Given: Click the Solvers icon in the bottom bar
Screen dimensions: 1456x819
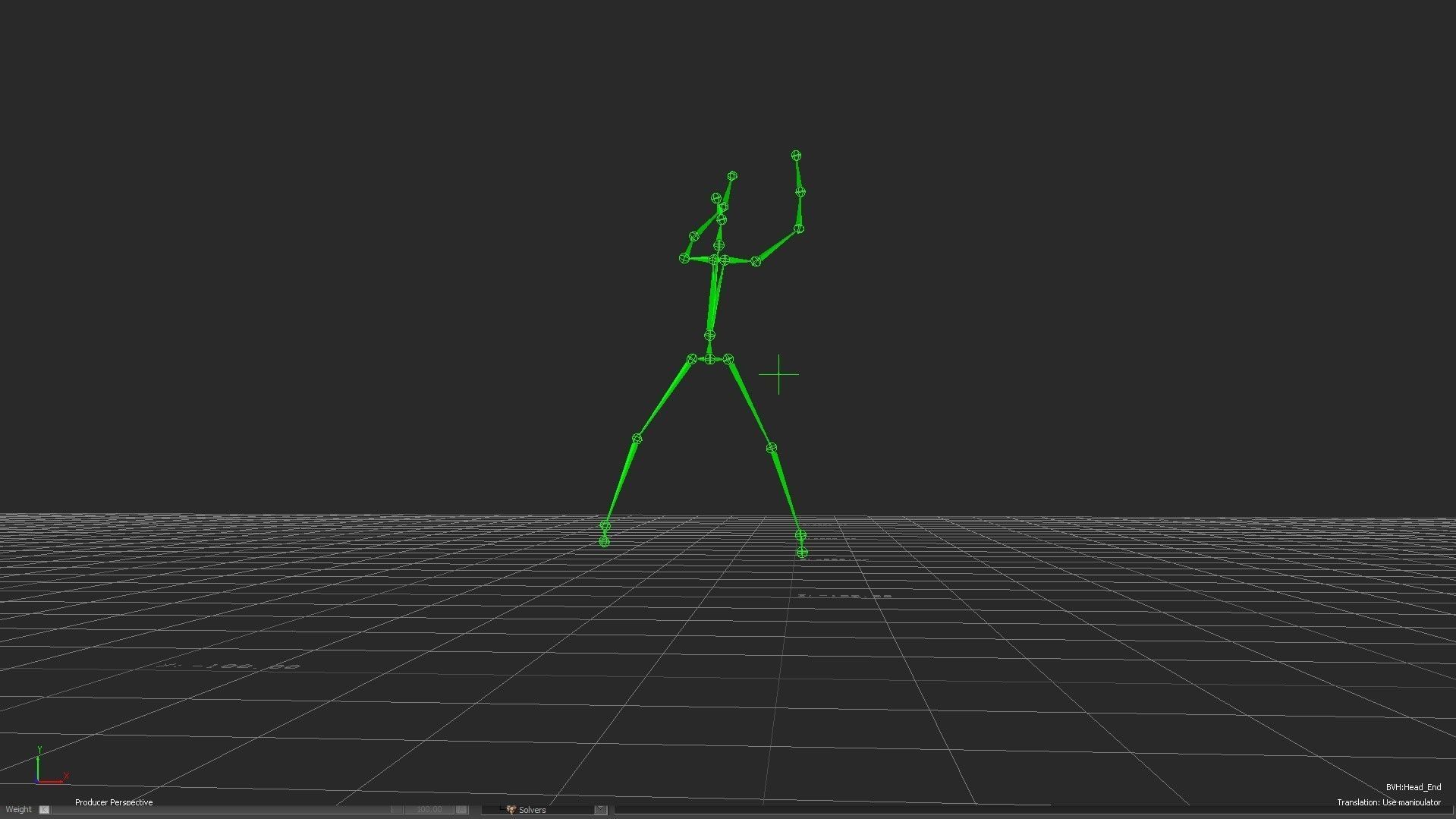Looking at the screenshot, I should tap(511, 810).
